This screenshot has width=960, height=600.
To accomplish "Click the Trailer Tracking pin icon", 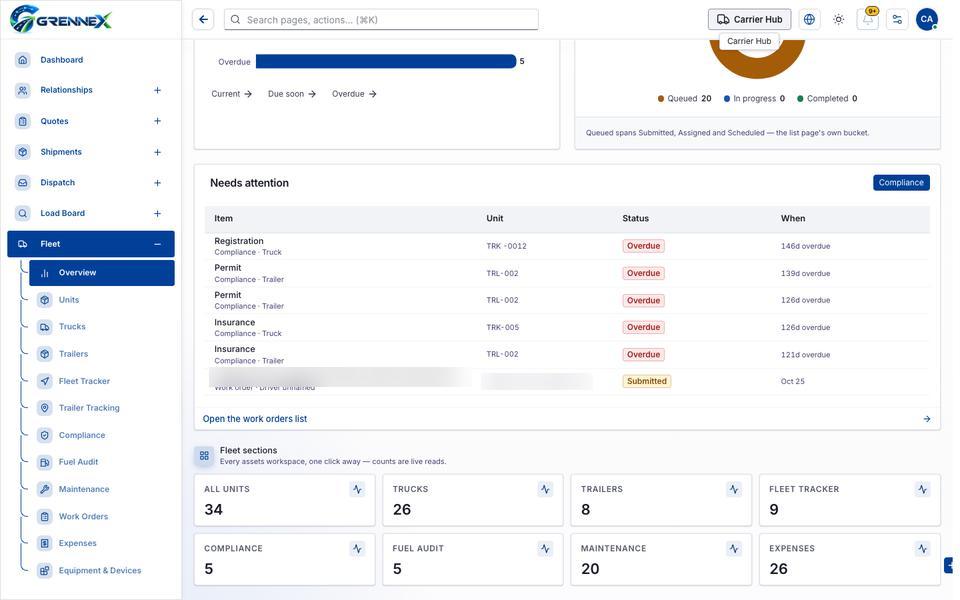I will [x=45, y=408].
